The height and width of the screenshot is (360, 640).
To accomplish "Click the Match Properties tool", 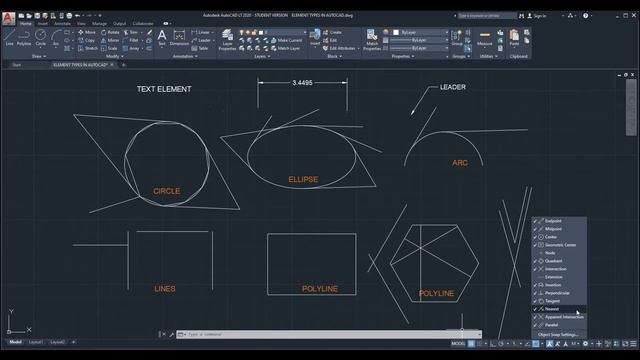I will tap(372, 40).
